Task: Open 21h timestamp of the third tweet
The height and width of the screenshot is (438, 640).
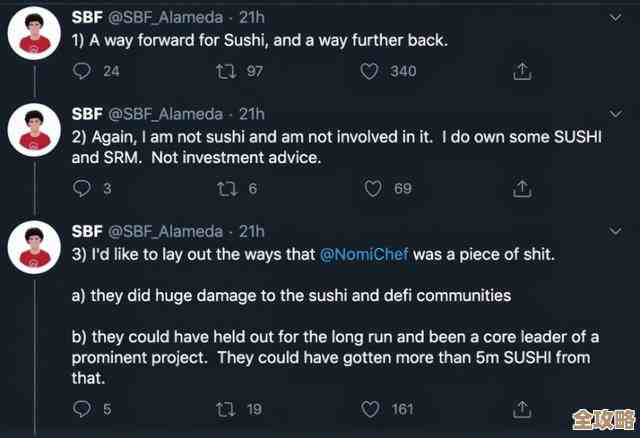Action: pos(251,231)
